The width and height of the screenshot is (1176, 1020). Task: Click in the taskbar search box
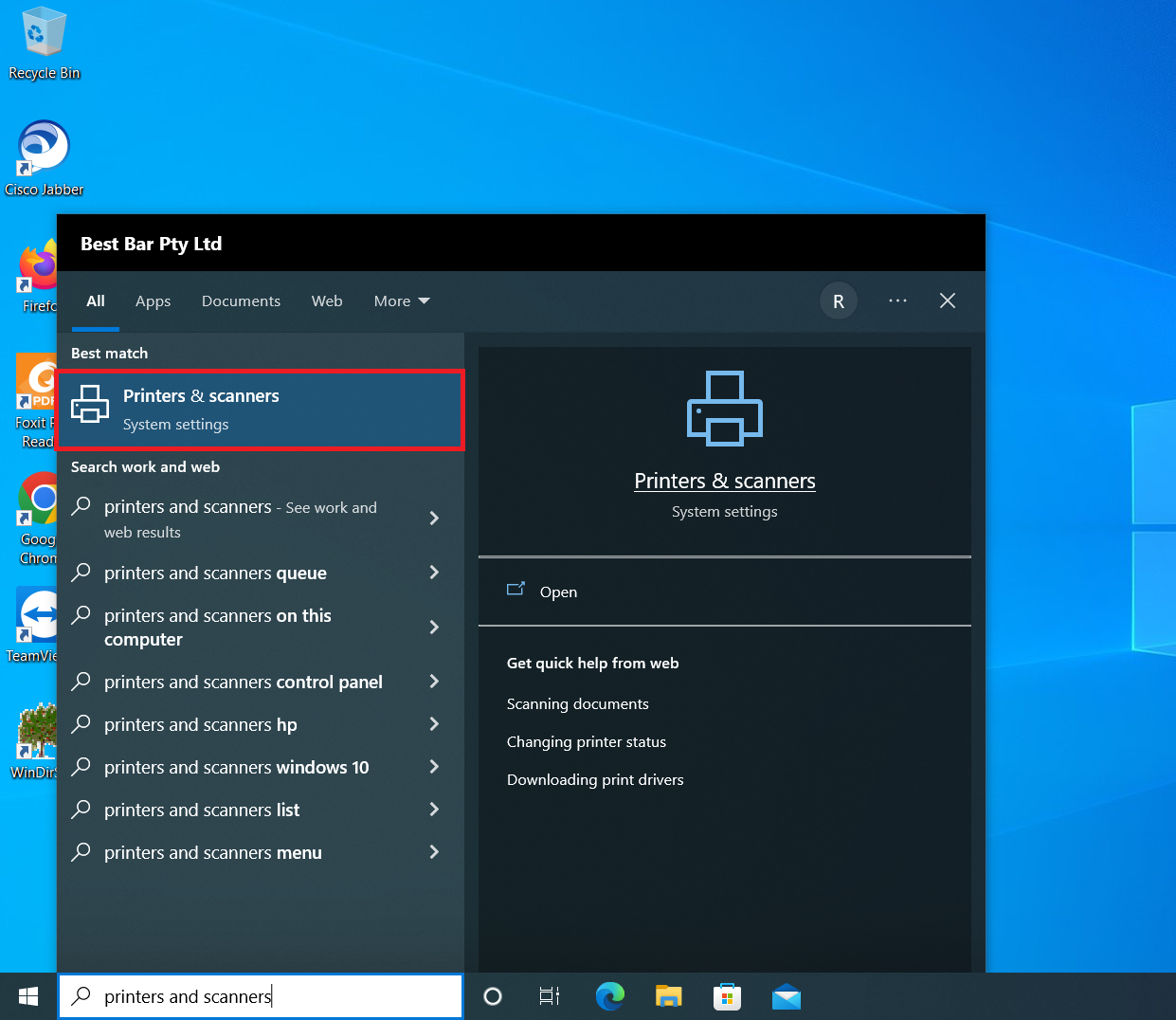coord(261,996)
